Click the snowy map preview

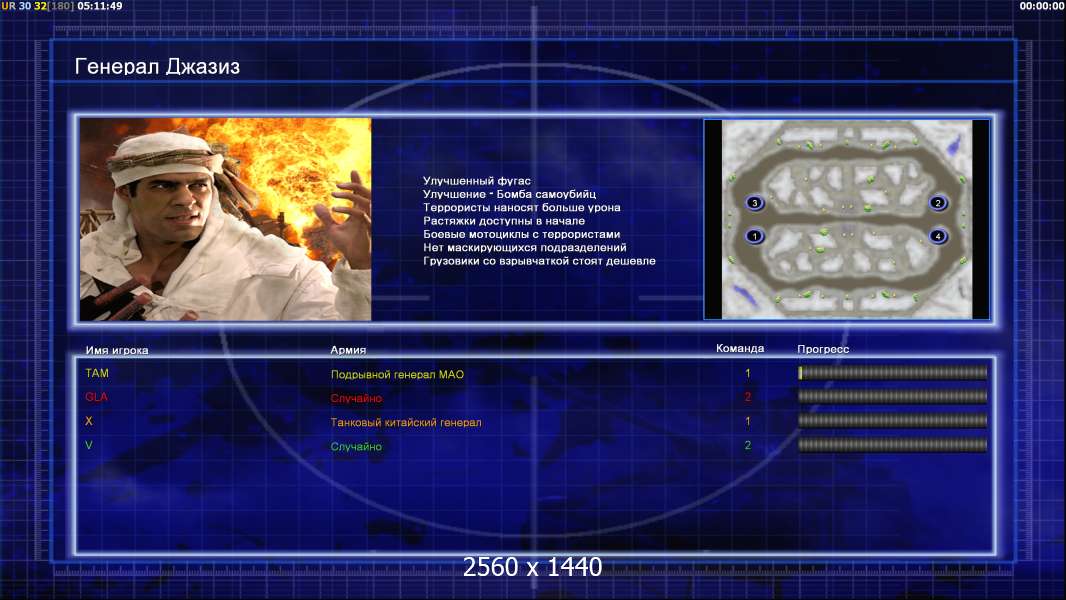[x=846, y=219]
